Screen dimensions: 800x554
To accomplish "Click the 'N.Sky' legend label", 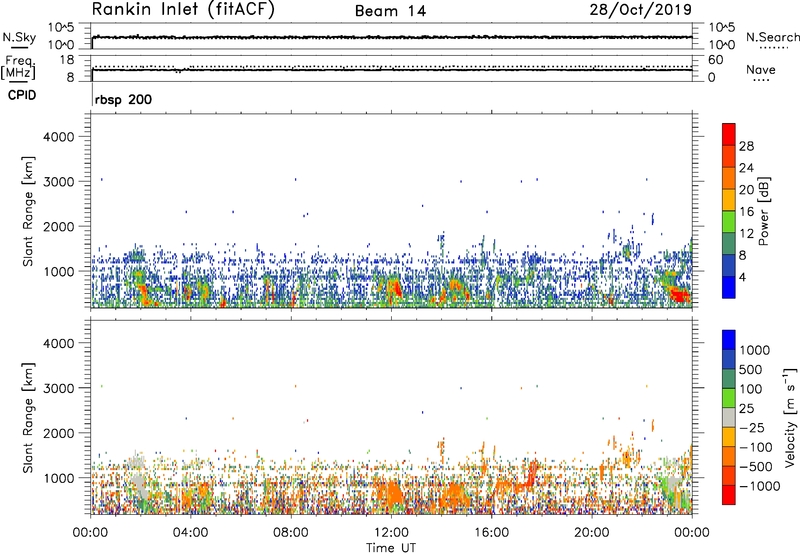I will point(19,37).
